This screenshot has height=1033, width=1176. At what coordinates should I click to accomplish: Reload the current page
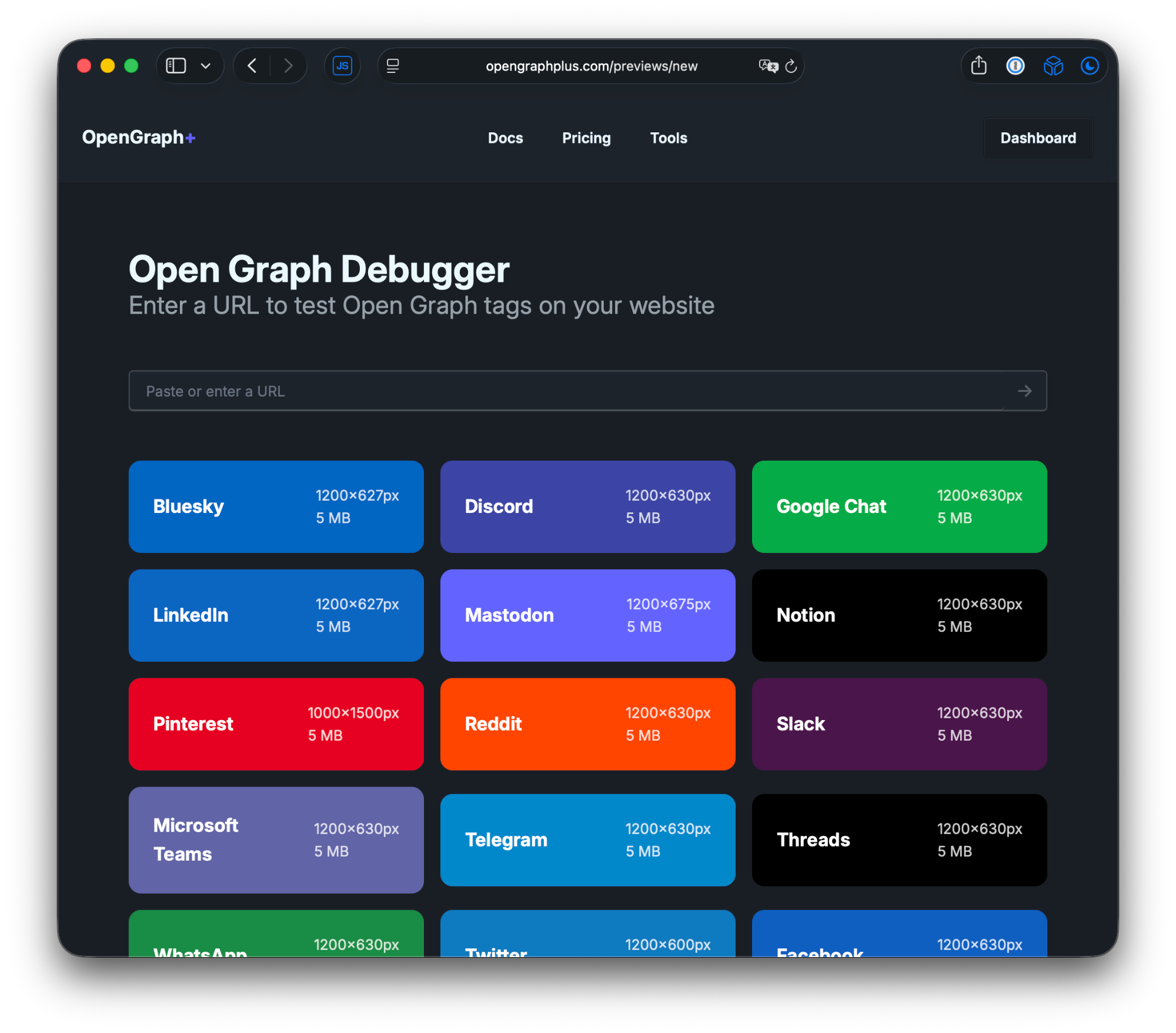[791, 66]
